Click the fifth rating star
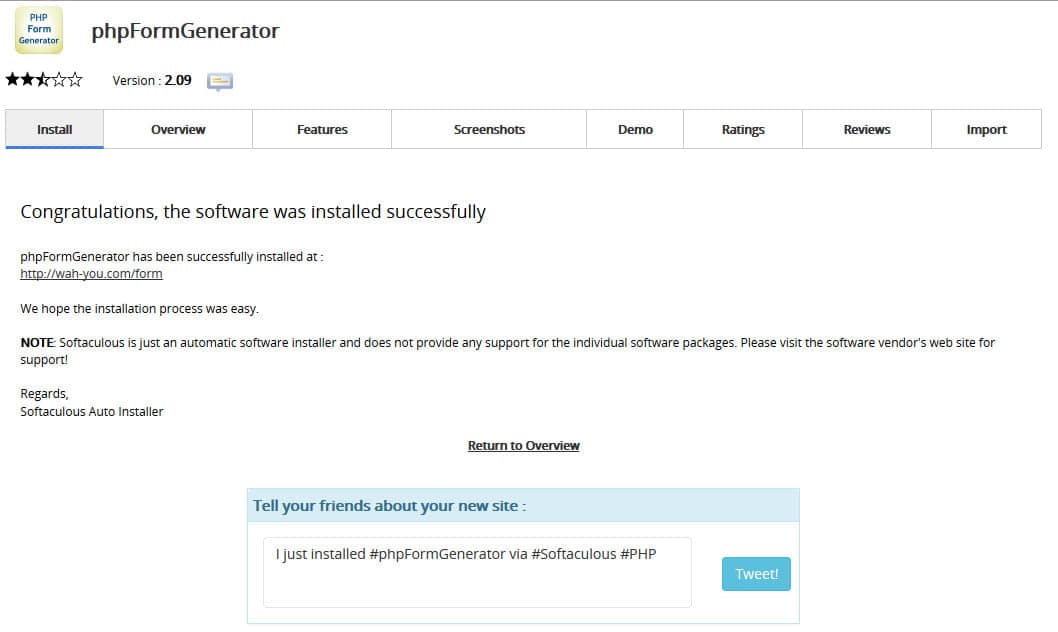1058x632 pixels. coord(75,80)
